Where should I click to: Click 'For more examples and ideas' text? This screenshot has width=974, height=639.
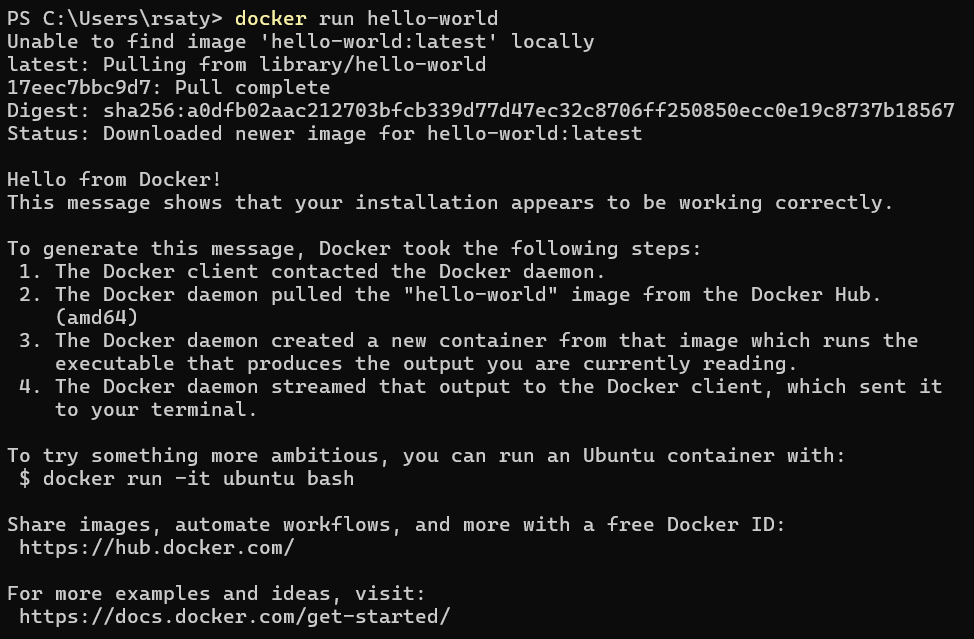coord(216,594)
